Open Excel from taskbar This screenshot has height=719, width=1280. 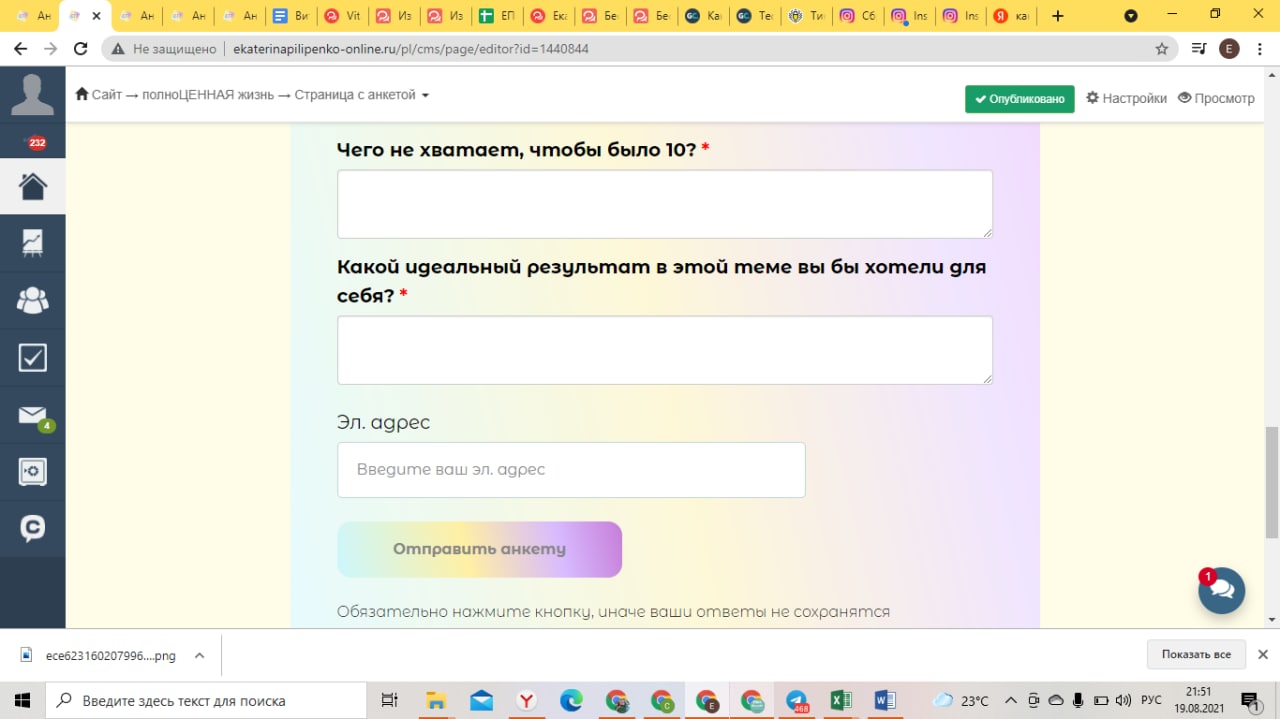click(840, 700)
